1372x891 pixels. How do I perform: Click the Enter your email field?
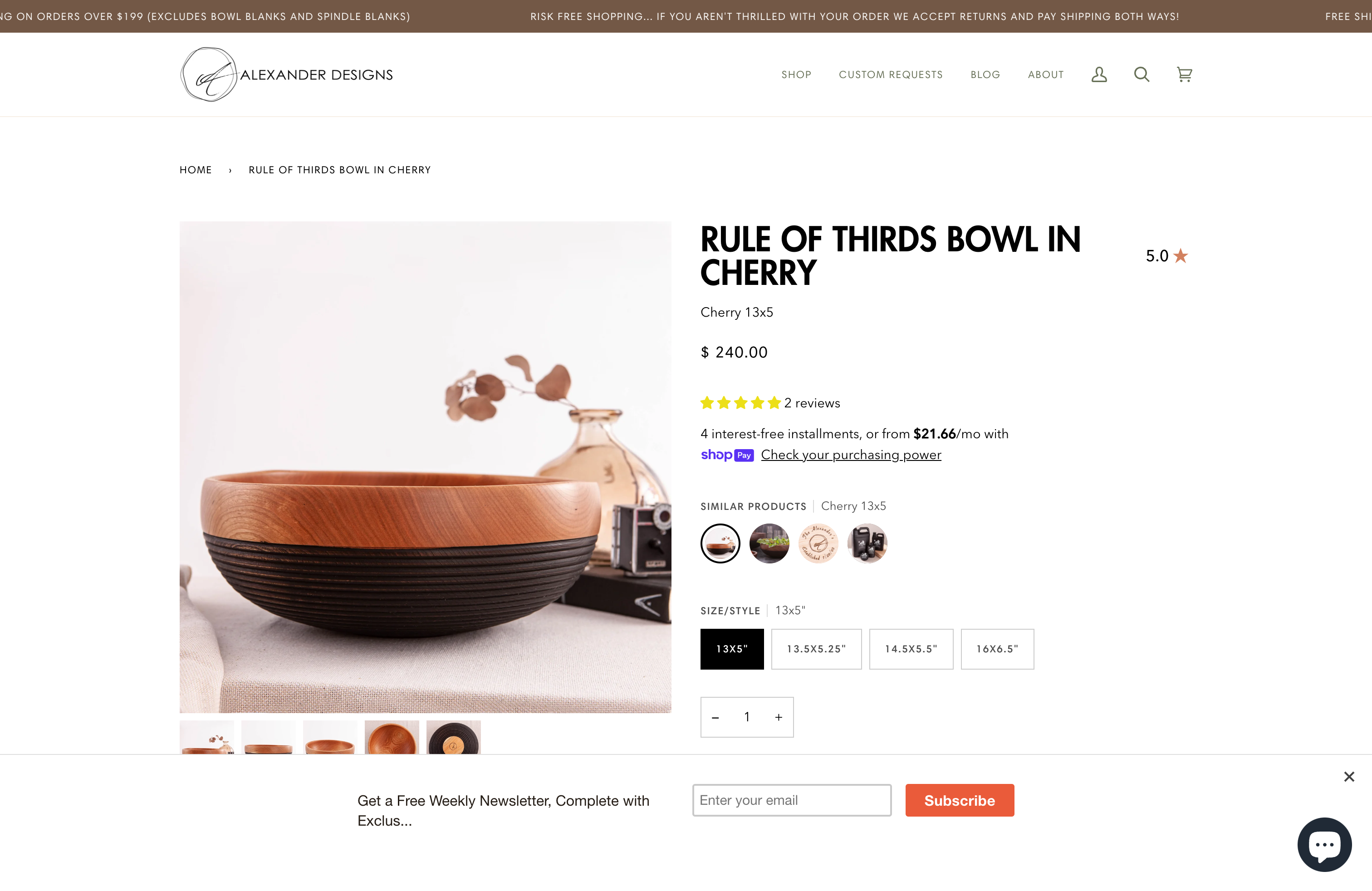(792, 800)
